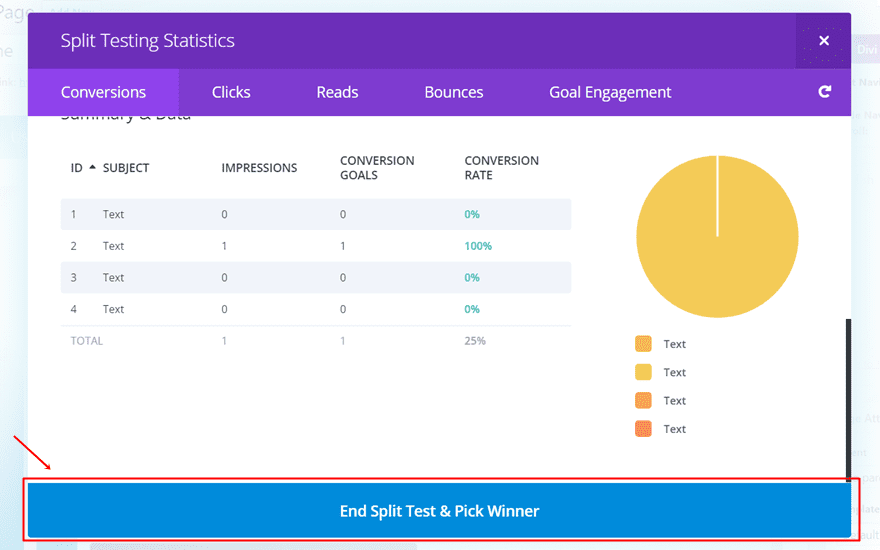The height and width of the screenshot is (550, 880).
Task: Click the Subject column header
Action: coord(126,168)
